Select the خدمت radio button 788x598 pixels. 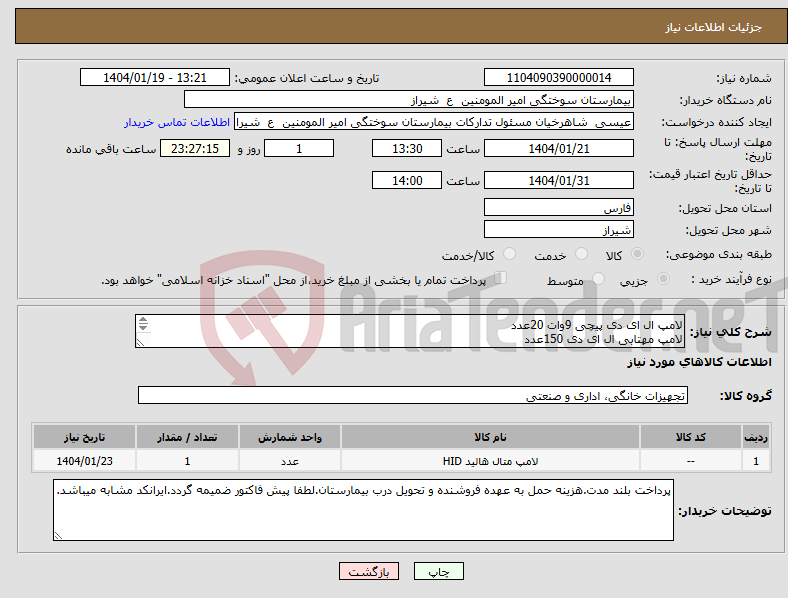581,254
